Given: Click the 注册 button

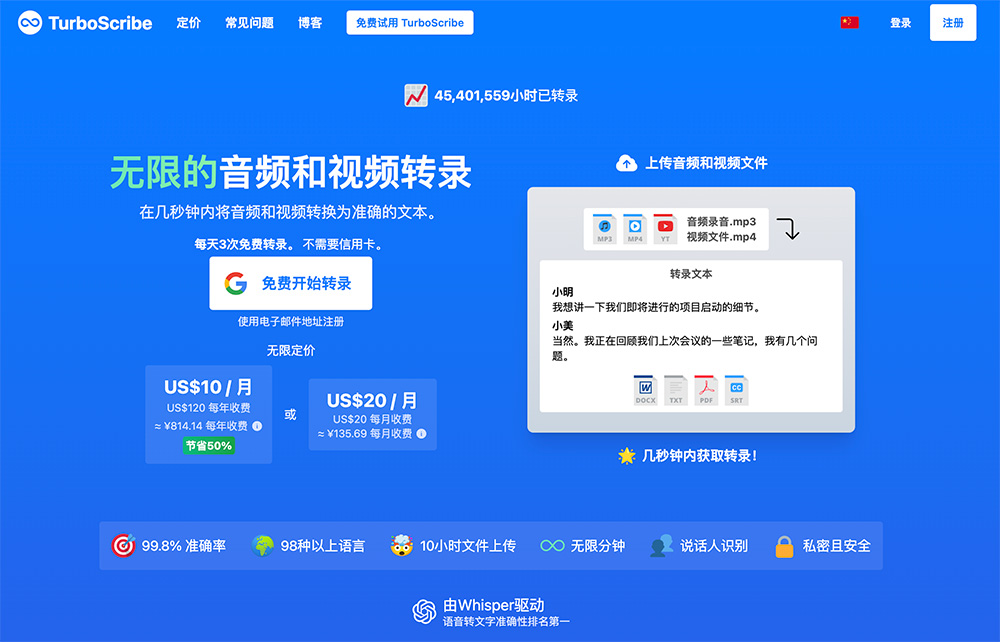Looking at the screenshot, I should 953,22.
